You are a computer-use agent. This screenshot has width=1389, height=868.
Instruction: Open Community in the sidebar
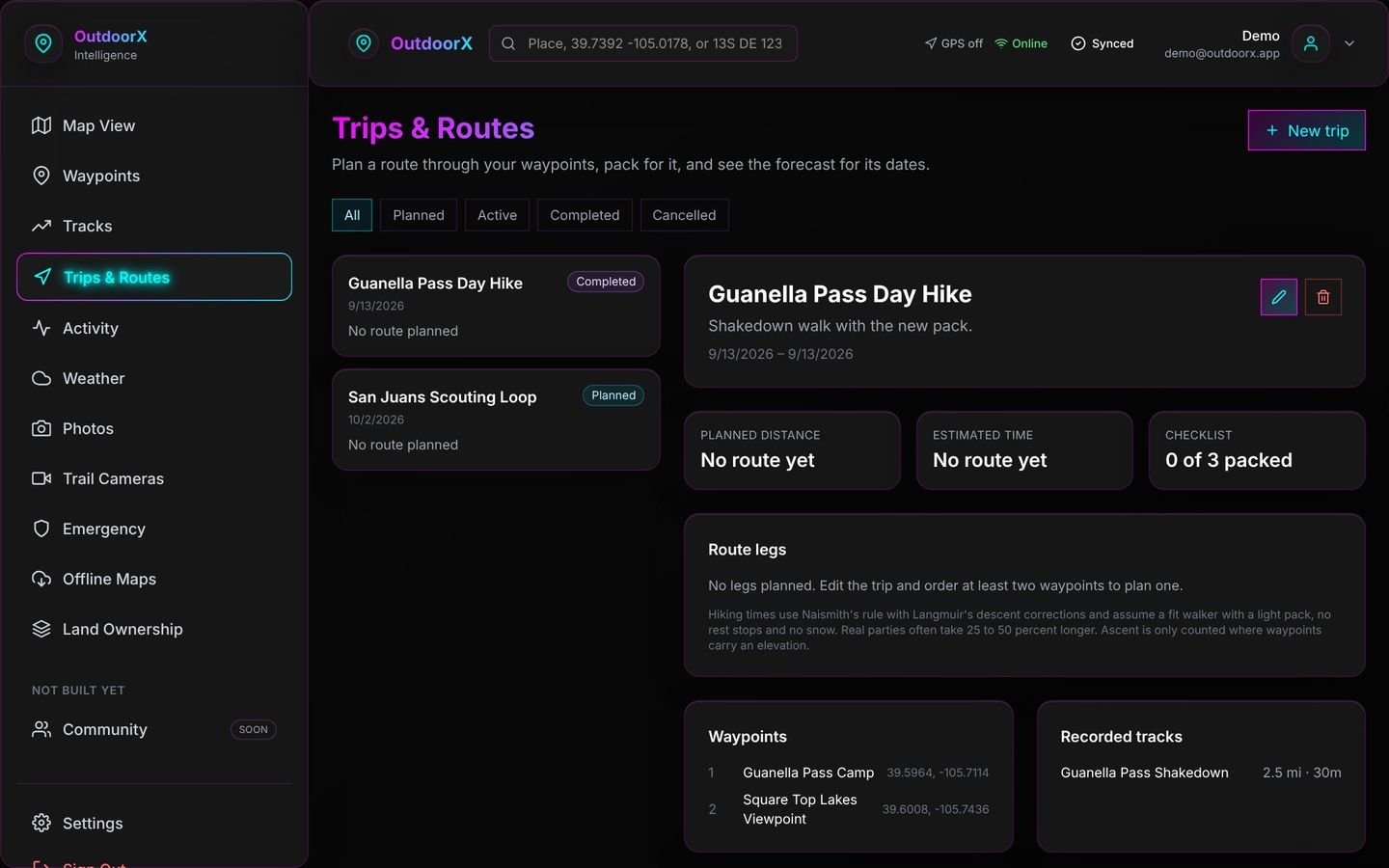coord(154,729)
